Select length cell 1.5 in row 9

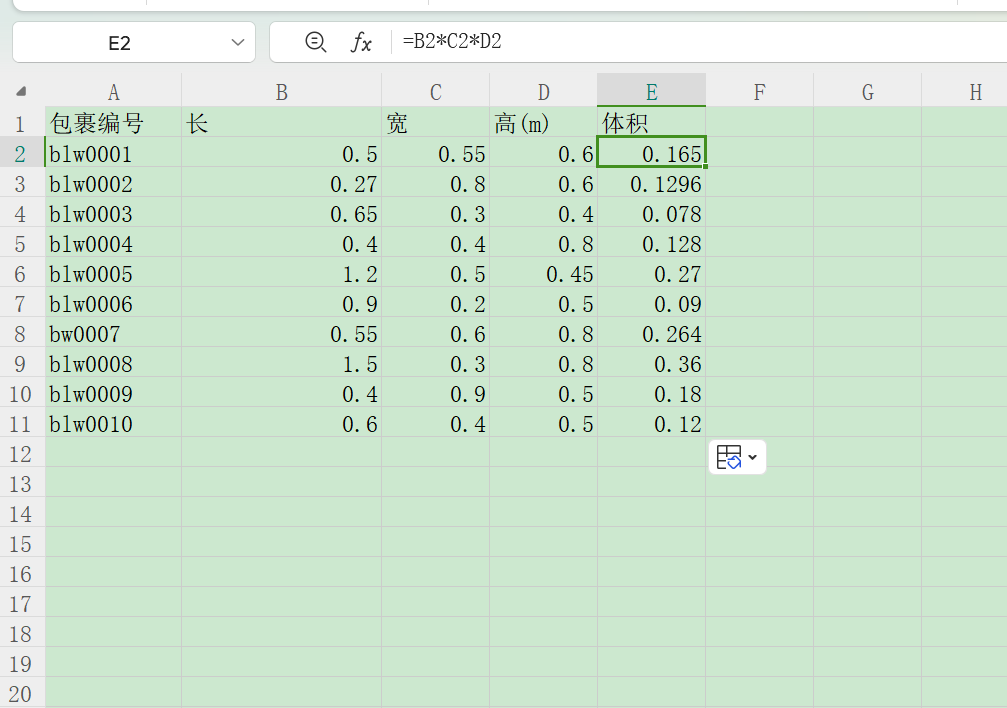(281, 362)
